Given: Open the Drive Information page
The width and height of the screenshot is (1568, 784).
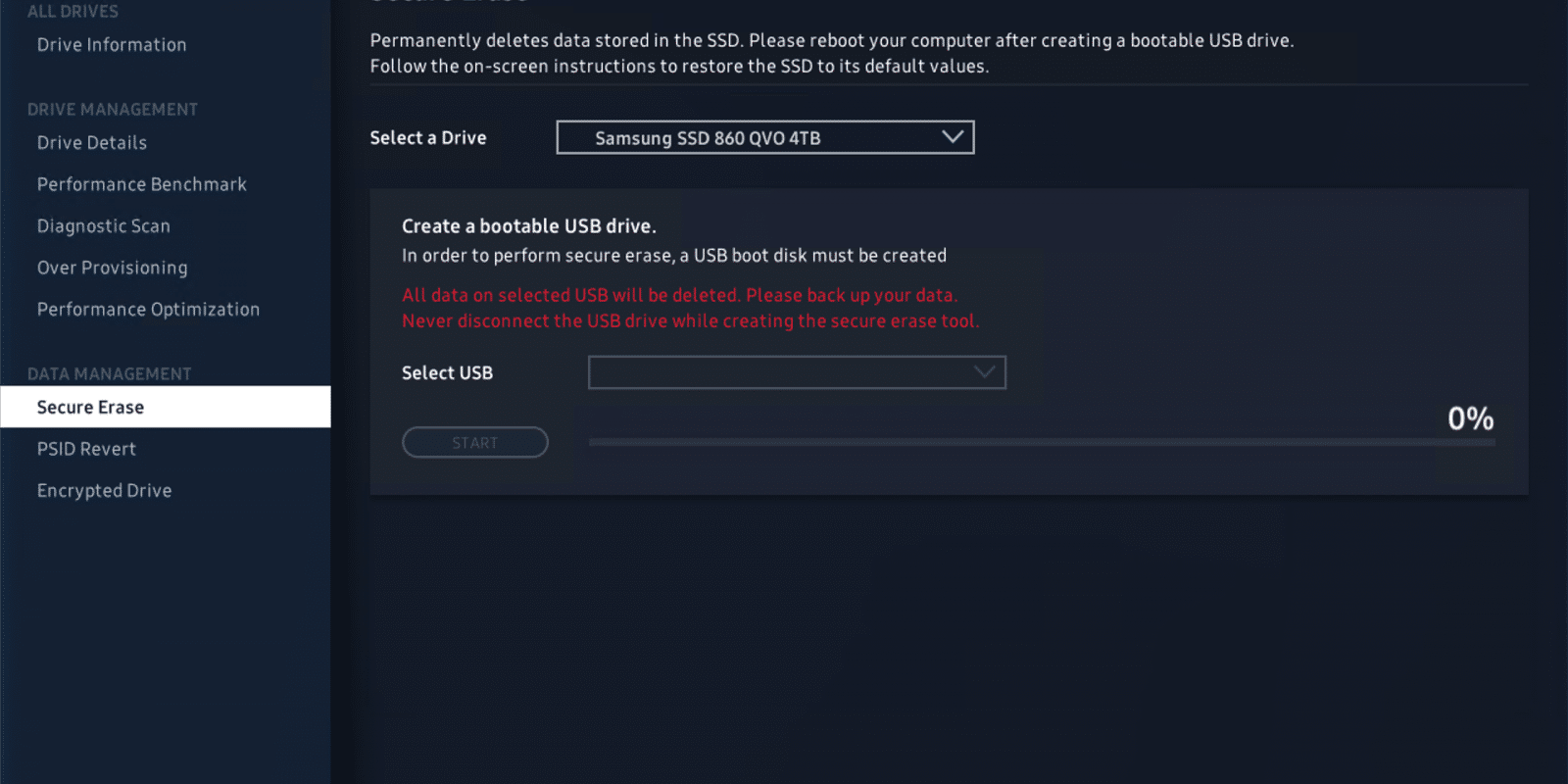Looking at the screenshot, I should 112,45.
